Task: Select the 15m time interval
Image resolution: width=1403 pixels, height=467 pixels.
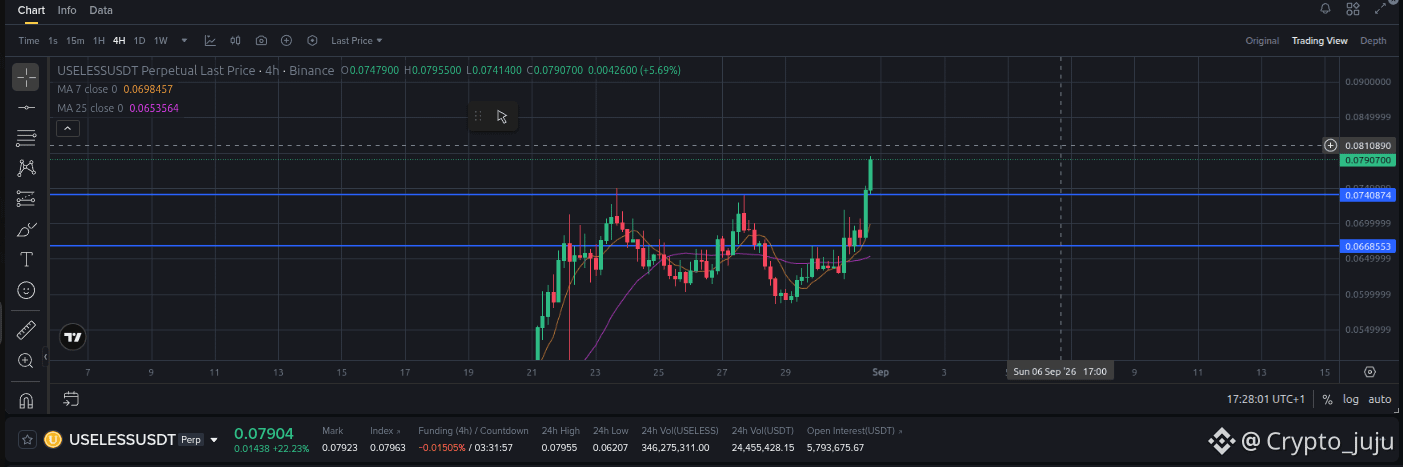Action: (x=75, y=41)
